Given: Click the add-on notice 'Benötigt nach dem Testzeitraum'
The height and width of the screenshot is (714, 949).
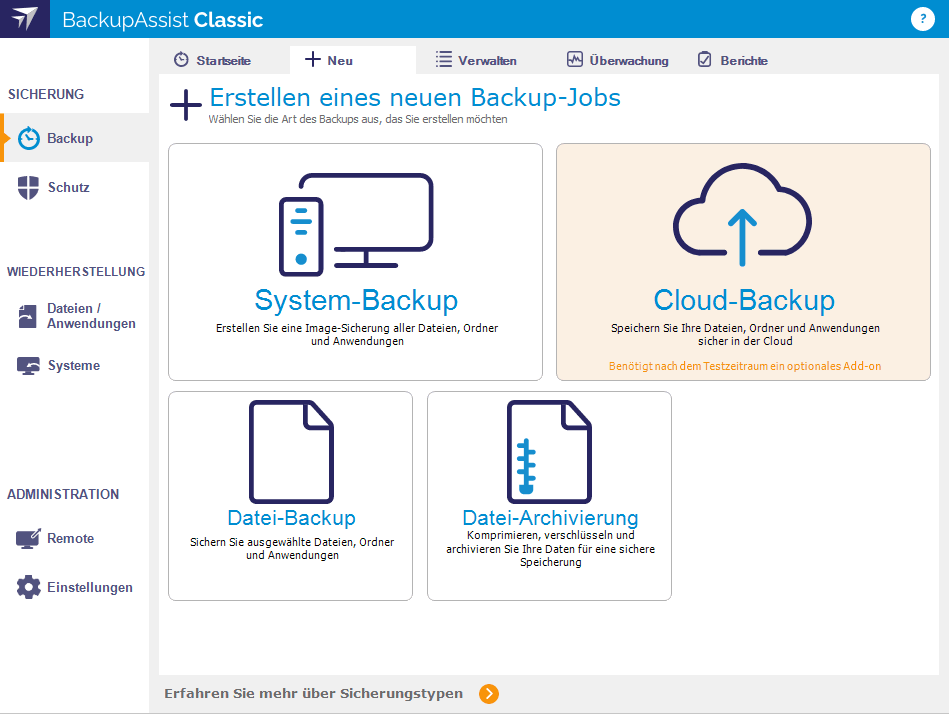Looking at the screenshot, I should [x=744, y=366].
